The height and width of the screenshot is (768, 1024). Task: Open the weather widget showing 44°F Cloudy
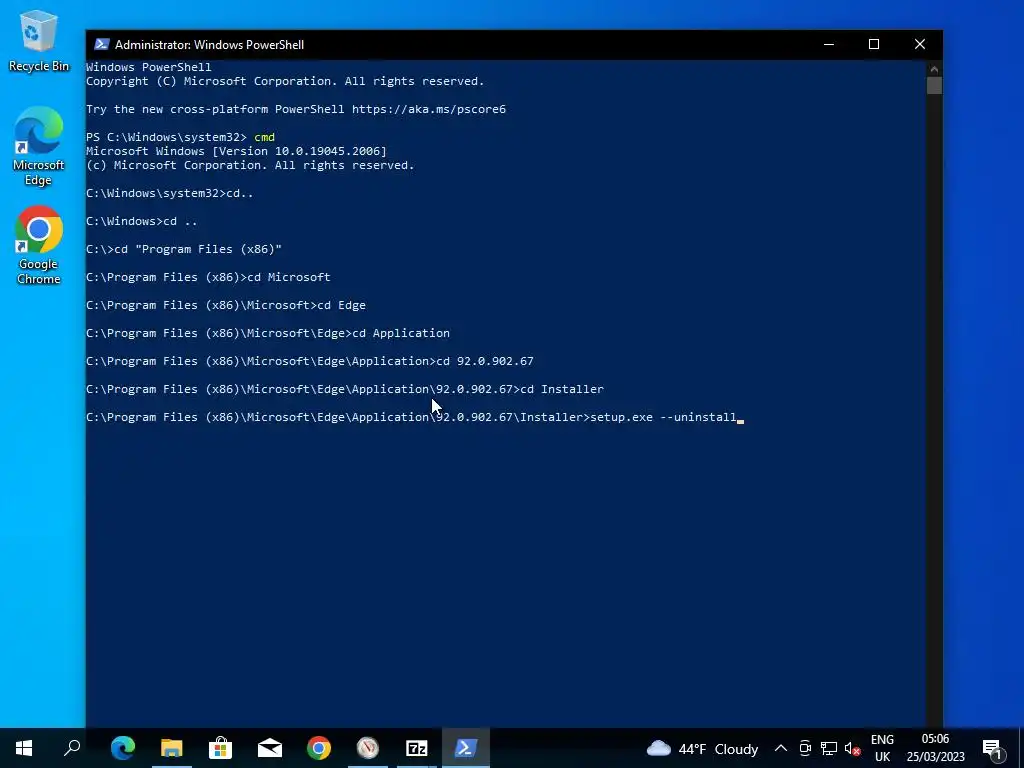[x=703, y=748]
